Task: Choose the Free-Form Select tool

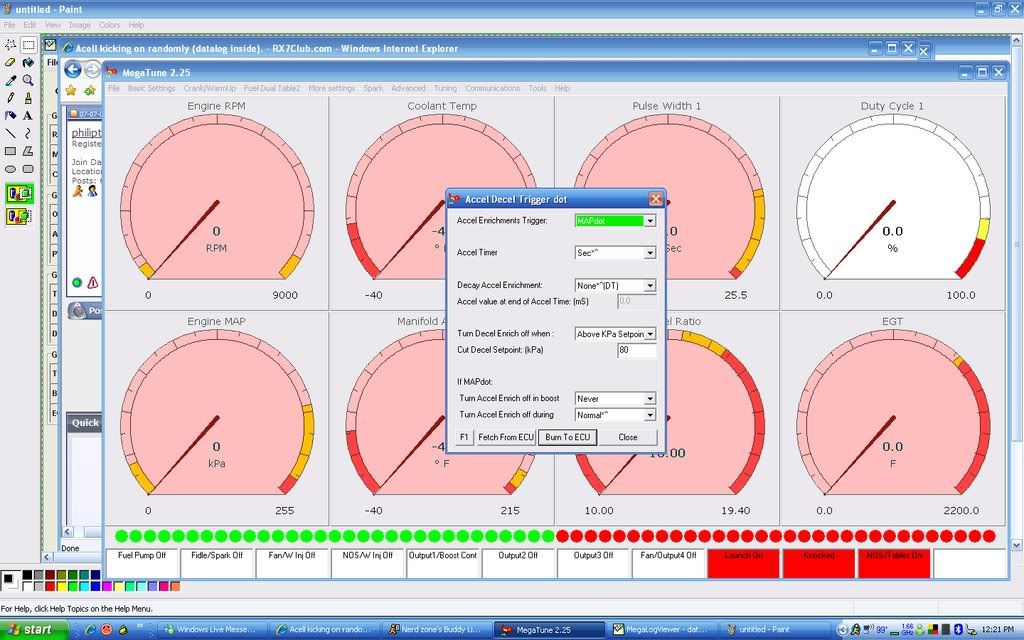Action: tap(10, 44)
